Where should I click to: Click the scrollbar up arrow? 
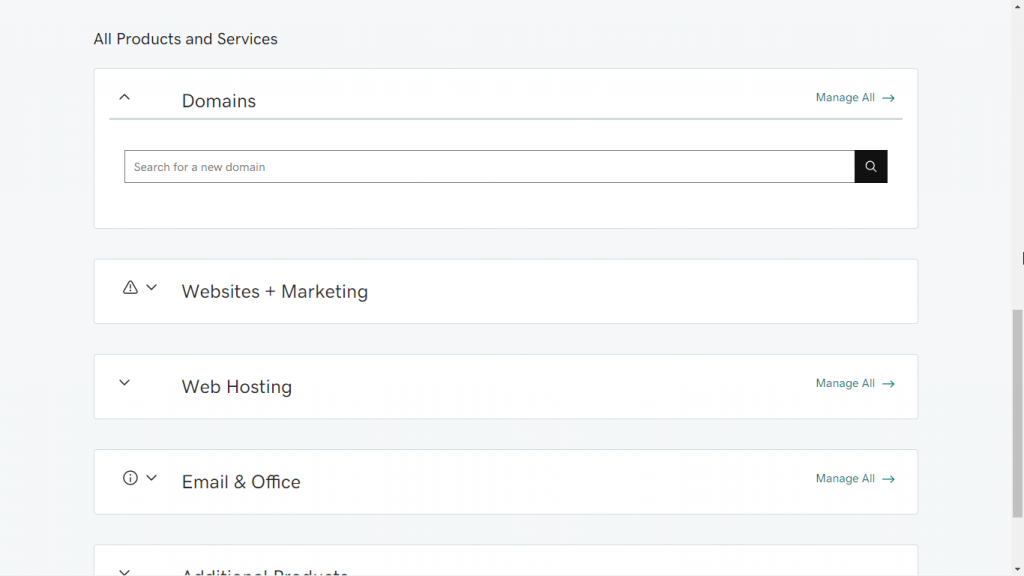(1017, 8)
